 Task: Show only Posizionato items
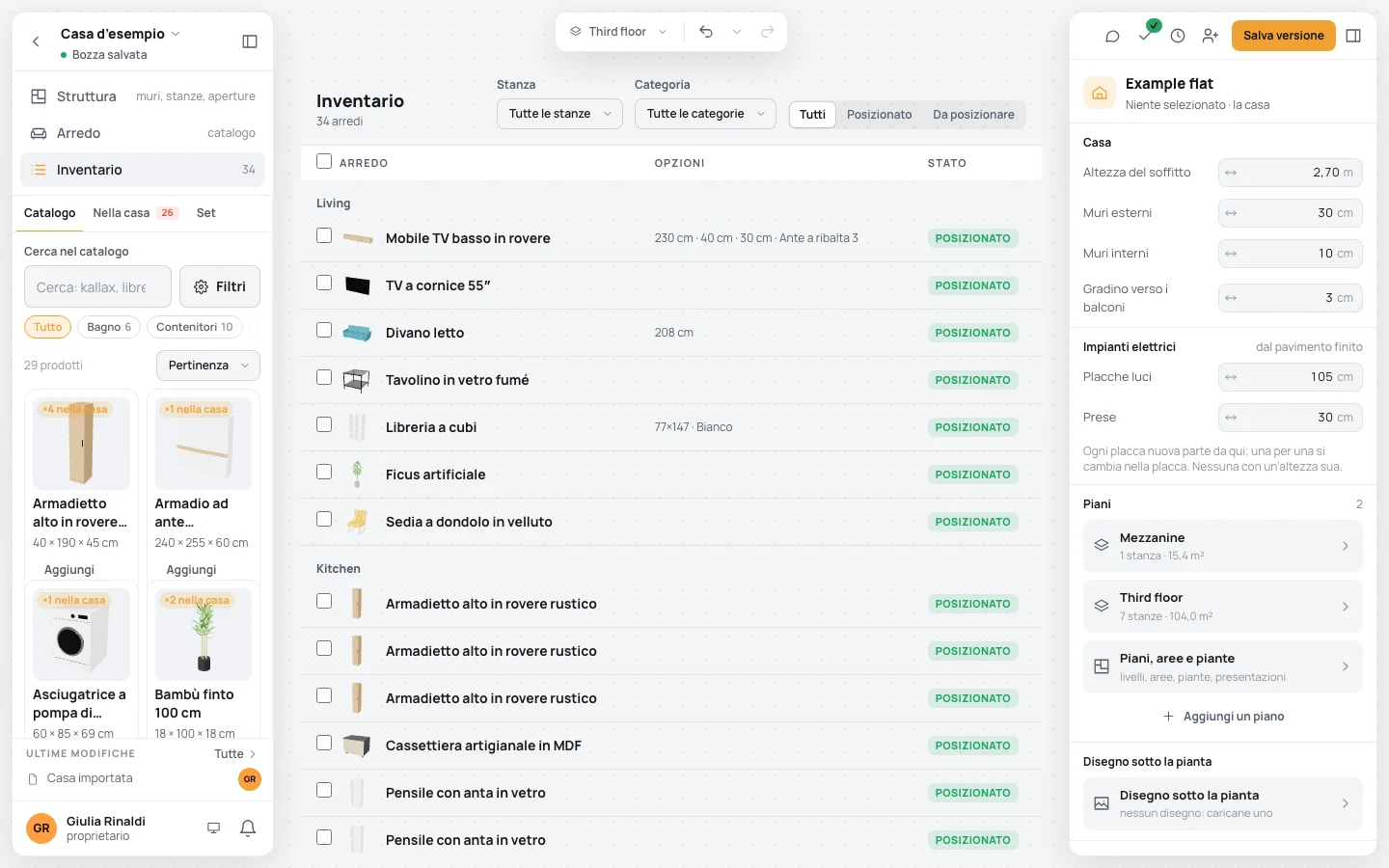pyautogui.click(x=879, y=115)
